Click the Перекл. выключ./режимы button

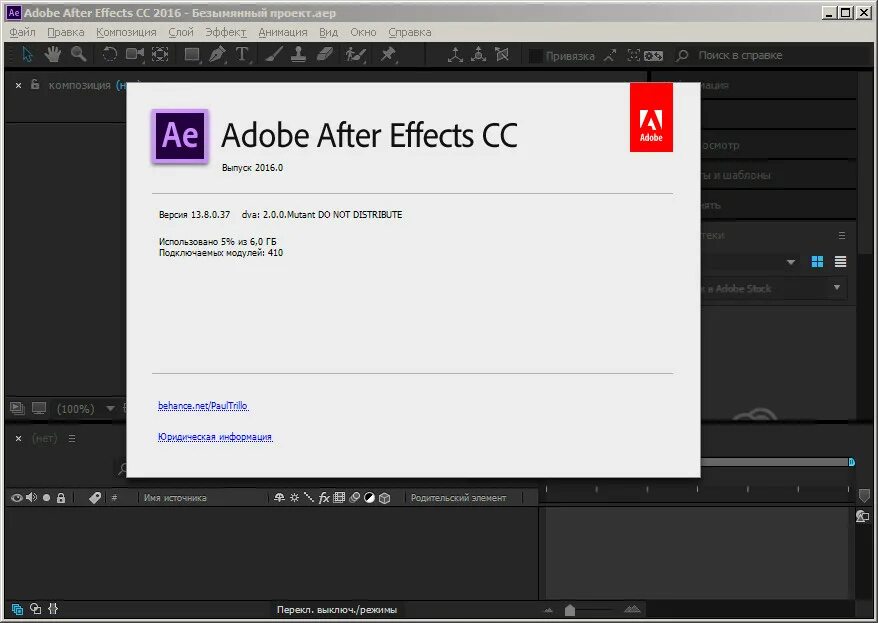(337, 610)
